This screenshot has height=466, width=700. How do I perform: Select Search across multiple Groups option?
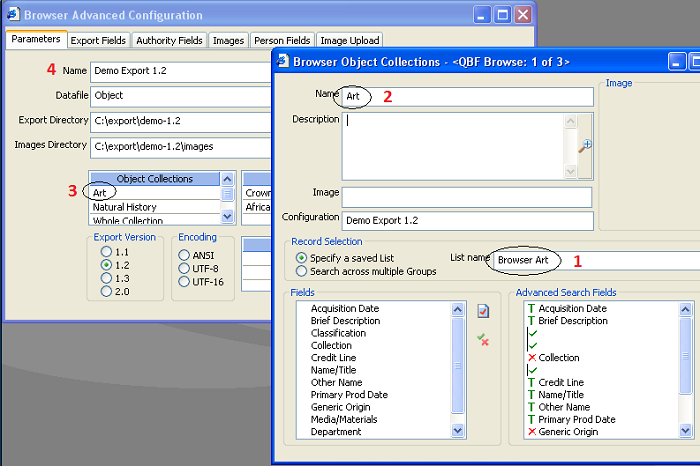(x=301, y=271)
